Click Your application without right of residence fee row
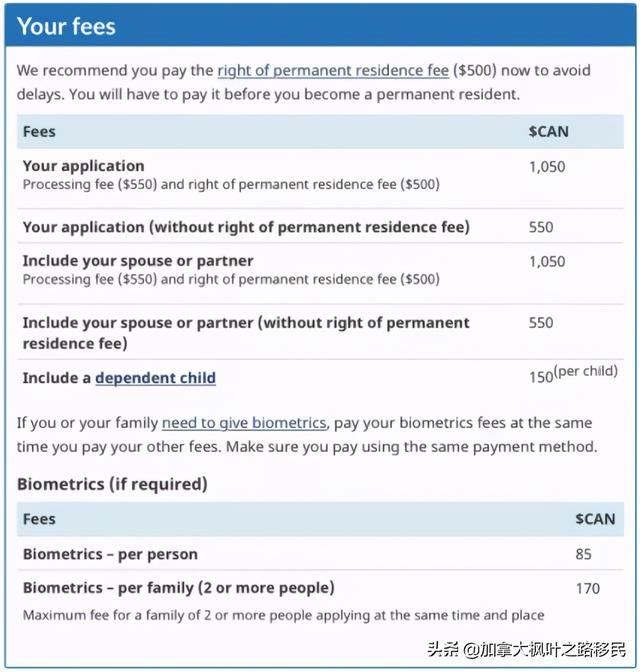Screen dimensions: 640x672 (246, 227)
